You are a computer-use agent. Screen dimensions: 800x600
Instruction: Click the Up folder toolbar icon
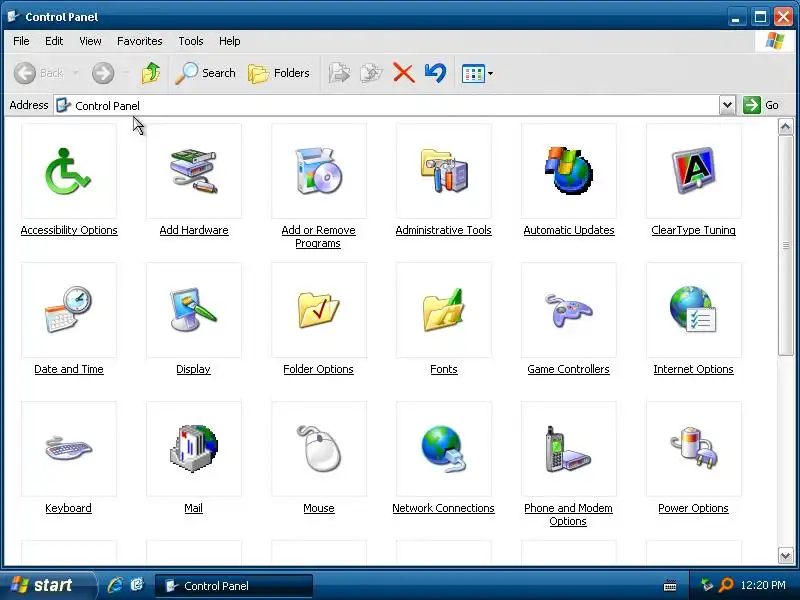click(x=151, y=73)
